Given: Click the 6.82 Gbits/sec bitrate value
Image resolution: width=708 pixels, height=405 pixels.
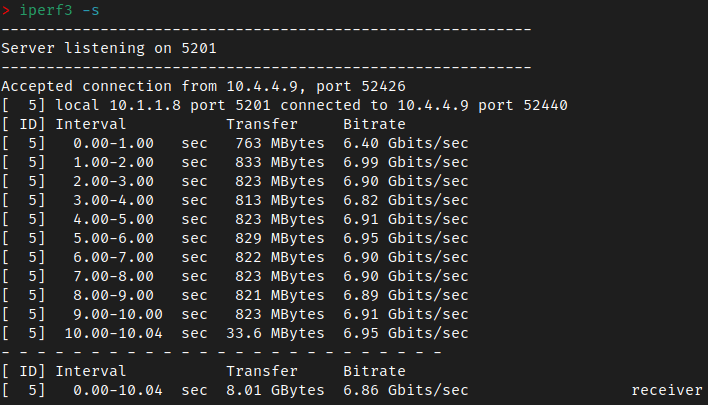Looking at the screenshot, I should click(x=405, y=200).
